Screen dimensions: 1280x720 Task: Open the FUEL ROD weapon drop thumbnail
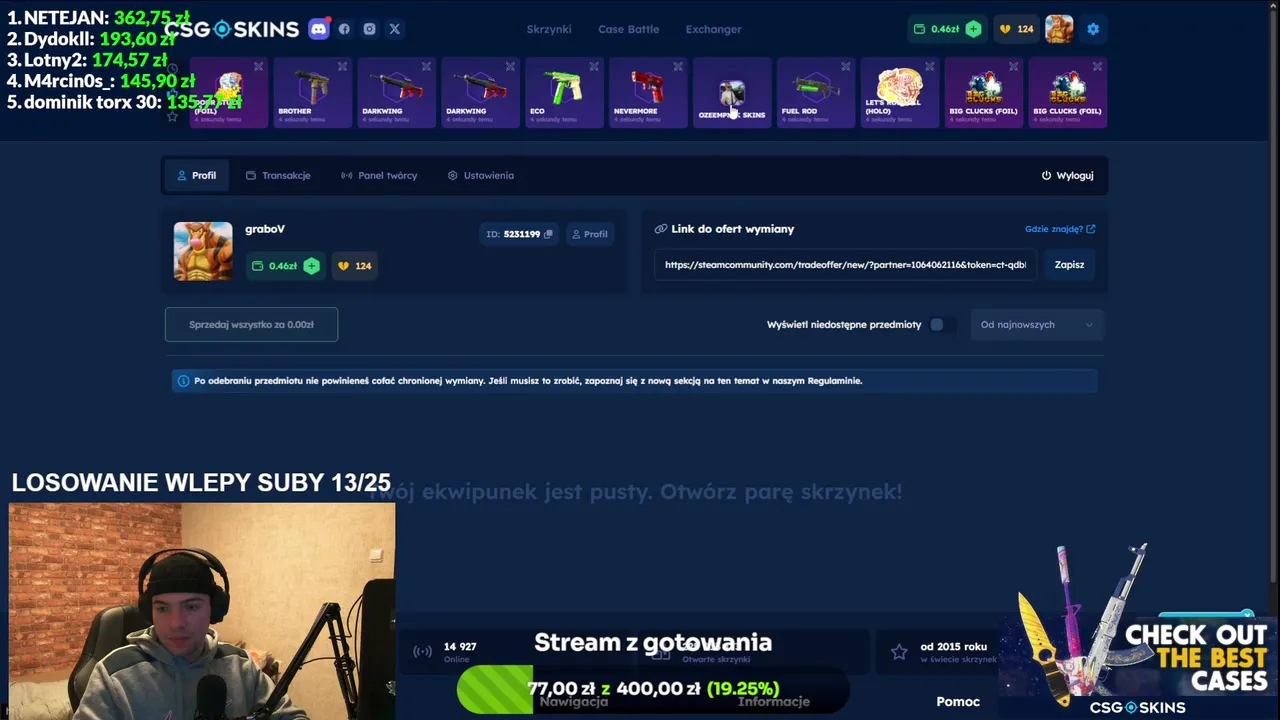tap(816, 88)
